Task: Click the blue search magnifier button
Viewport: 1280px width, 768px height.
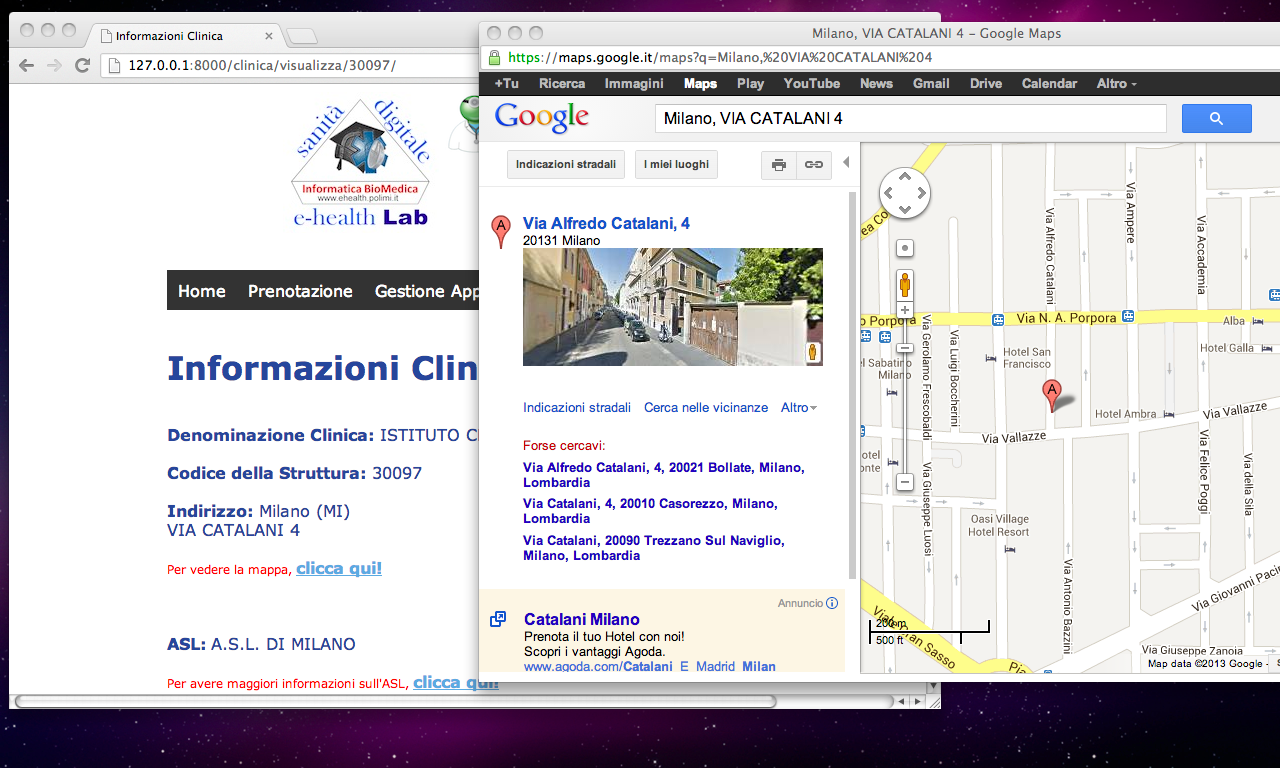Action: 1216,118
